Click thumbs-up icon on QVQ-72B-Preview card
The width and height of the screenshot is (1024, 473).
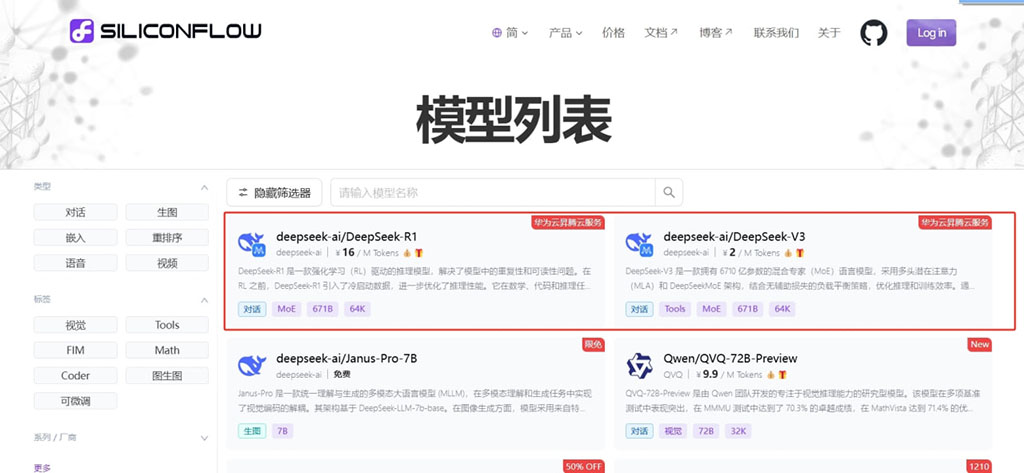(771, 375)
